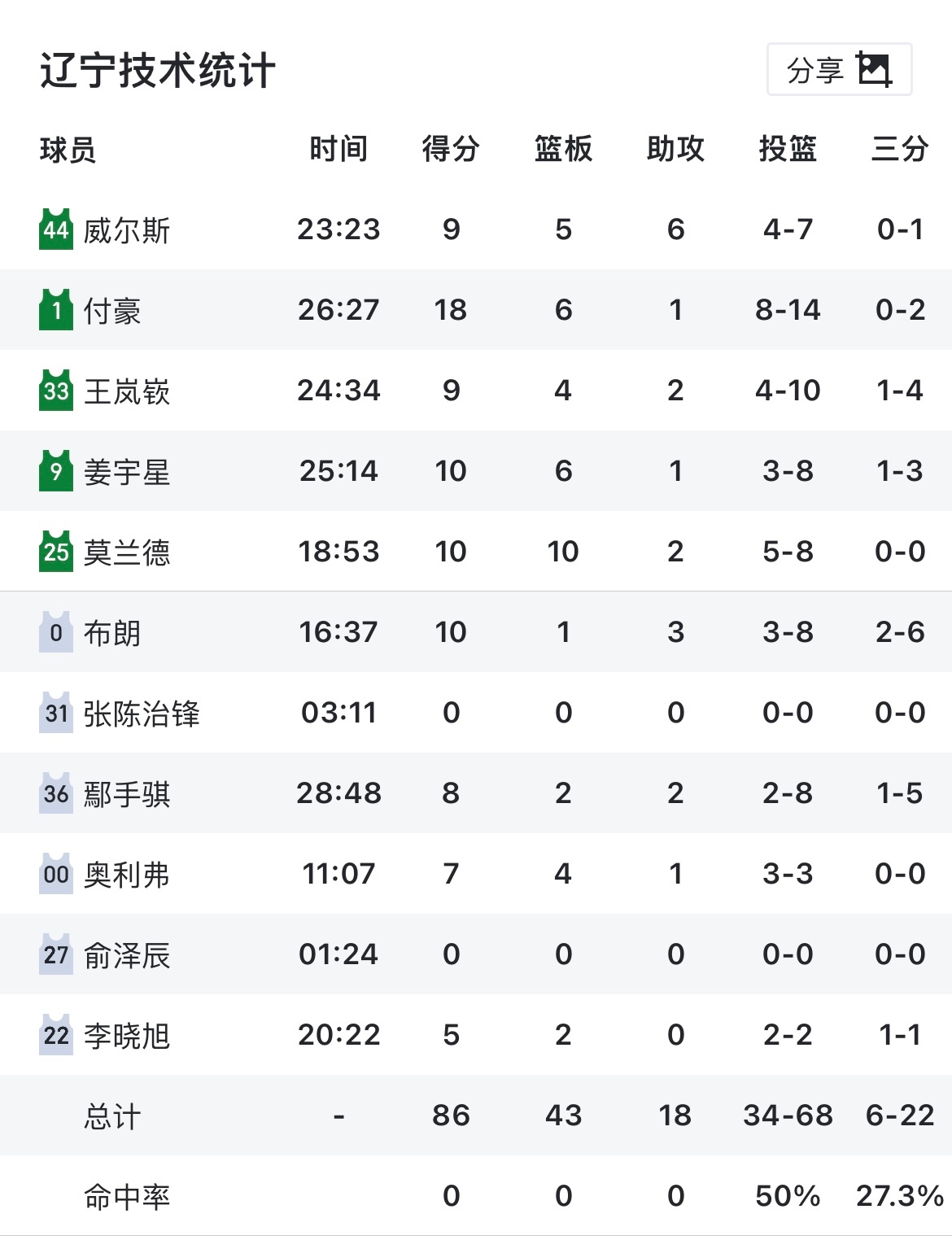Click the 三分 column header
The image size is (952, 1240).
(900, 150)
